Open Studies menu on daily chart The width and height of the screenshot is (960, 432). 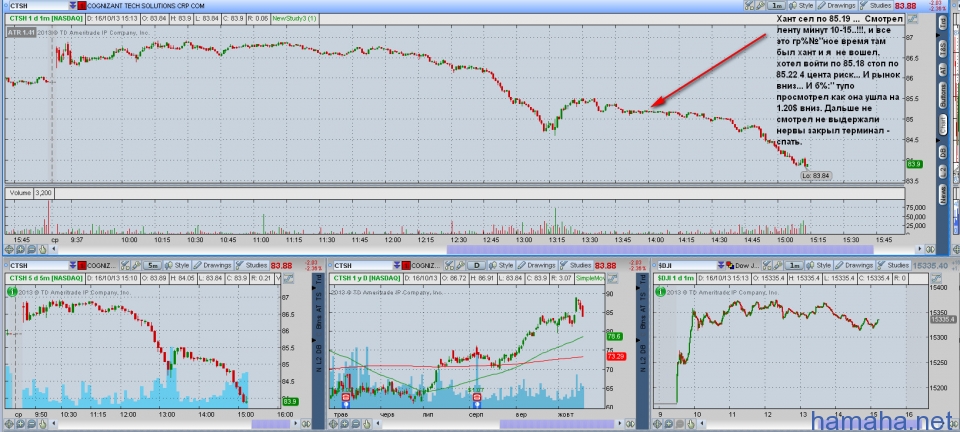[x=576, y=266]
